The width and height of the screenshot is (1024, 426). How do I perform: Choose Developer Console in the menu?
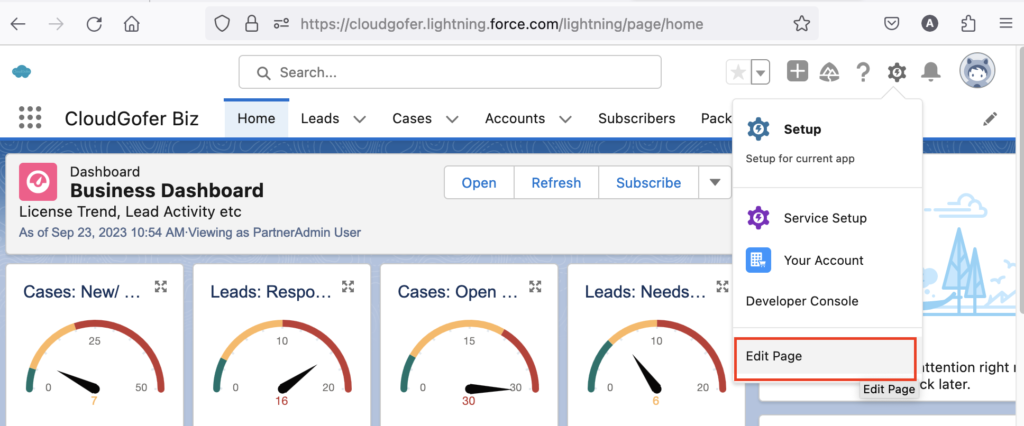click(x=802, y=301)
